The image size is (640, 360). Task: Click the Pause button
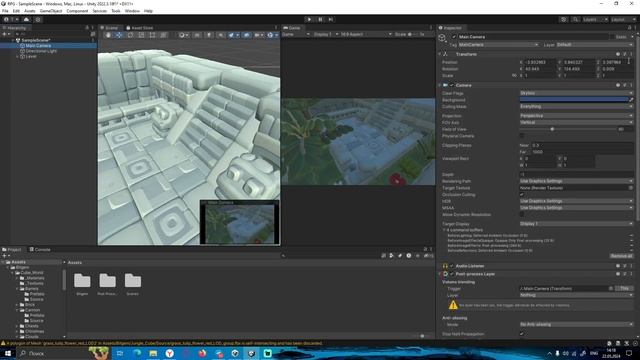tap(320, 19)
